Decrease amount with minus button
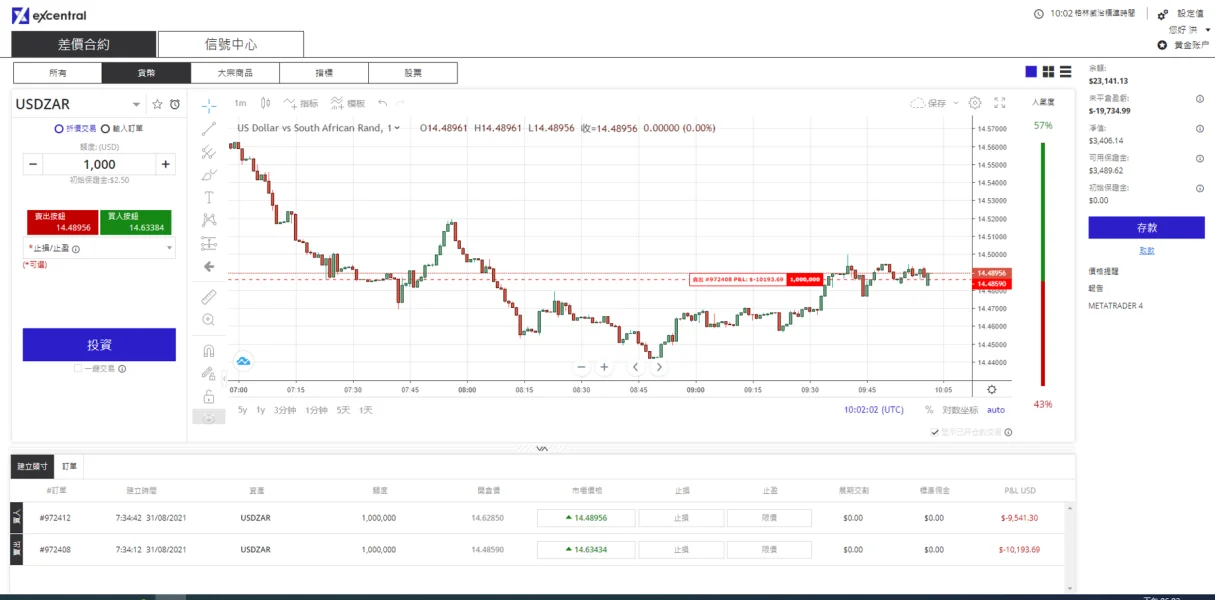The width and height of the screenshot is (1215, 600). point(33,164)
